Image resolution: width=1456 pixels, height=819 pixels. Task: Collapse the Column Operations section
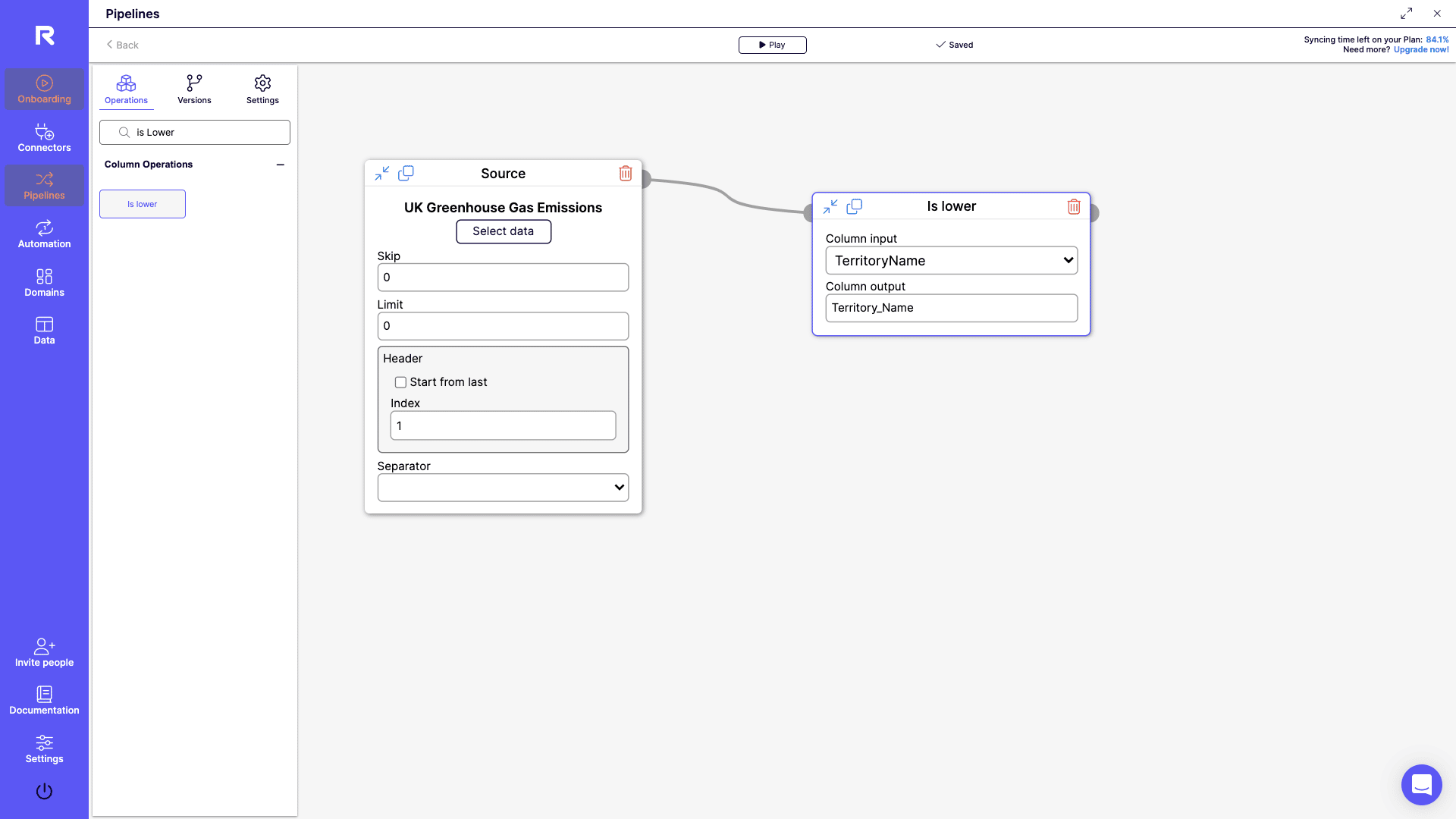click(280, 165)
